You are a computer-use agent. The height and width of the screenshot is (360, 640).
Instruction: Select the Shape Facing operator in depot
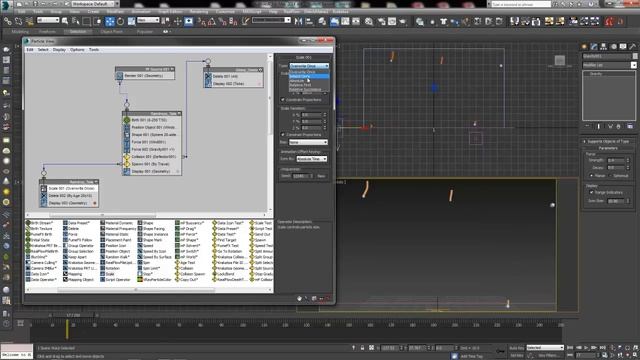click(151, 229)
